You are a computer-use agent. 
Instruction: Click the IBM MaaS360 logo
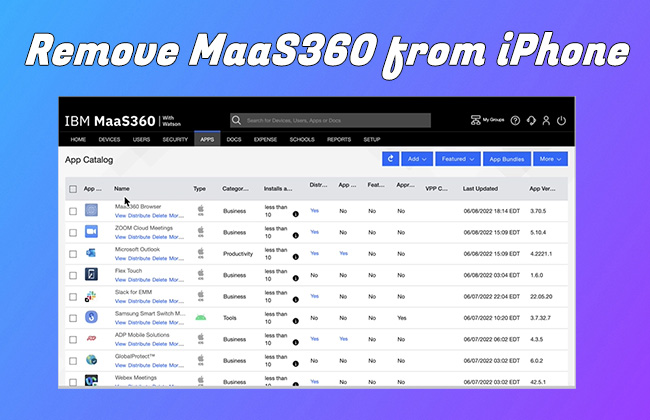123,121
